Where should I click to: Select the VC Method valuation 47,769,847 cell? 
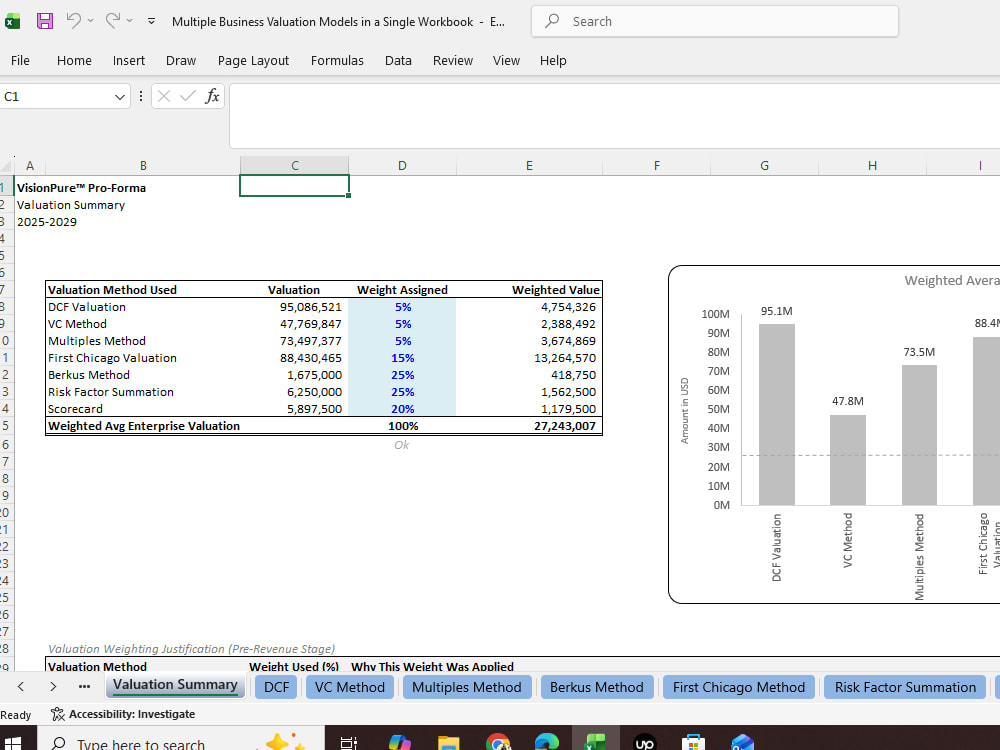(x=295, y=324)
